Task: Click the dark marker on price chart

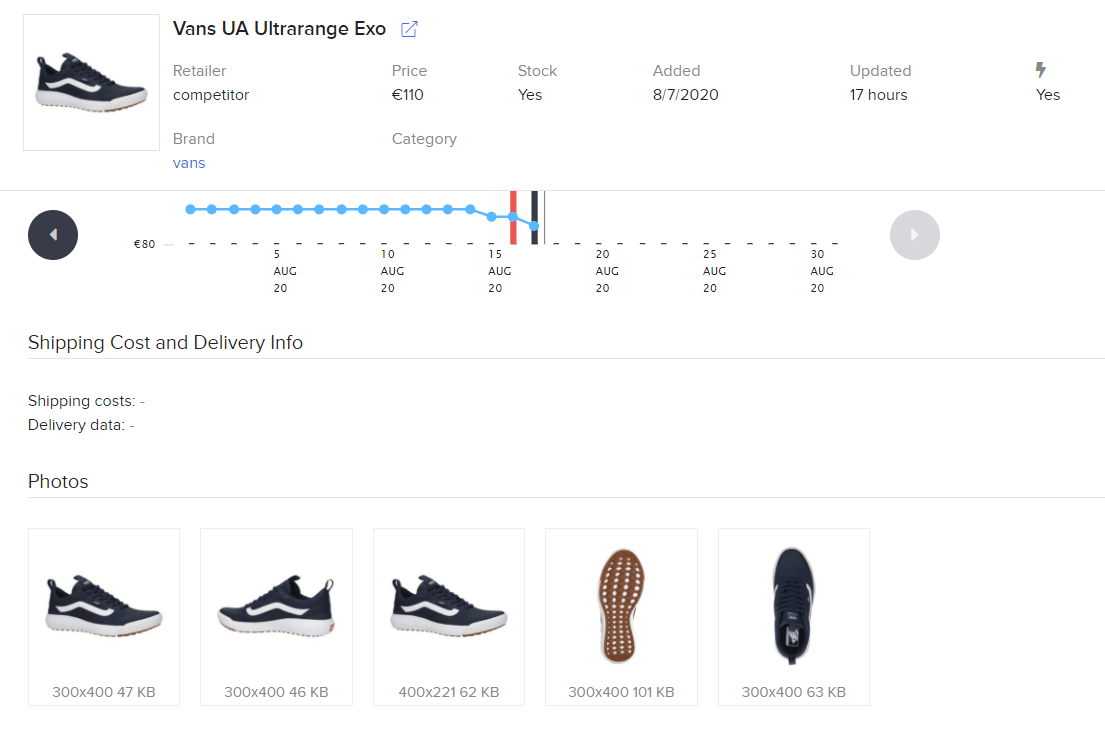Action: [x=534, y=218]
